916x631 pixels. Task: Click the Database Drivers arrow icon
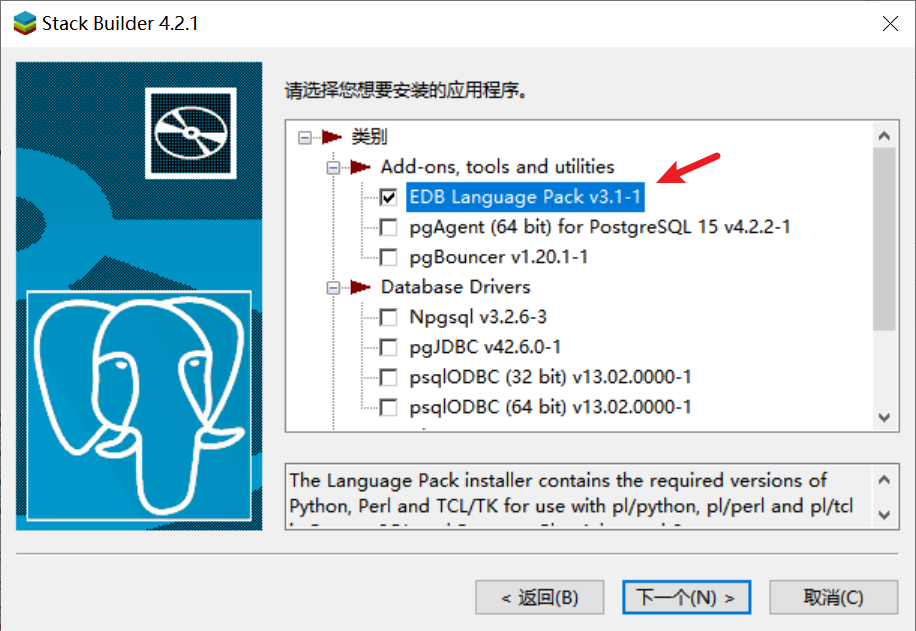pos(361,287)
